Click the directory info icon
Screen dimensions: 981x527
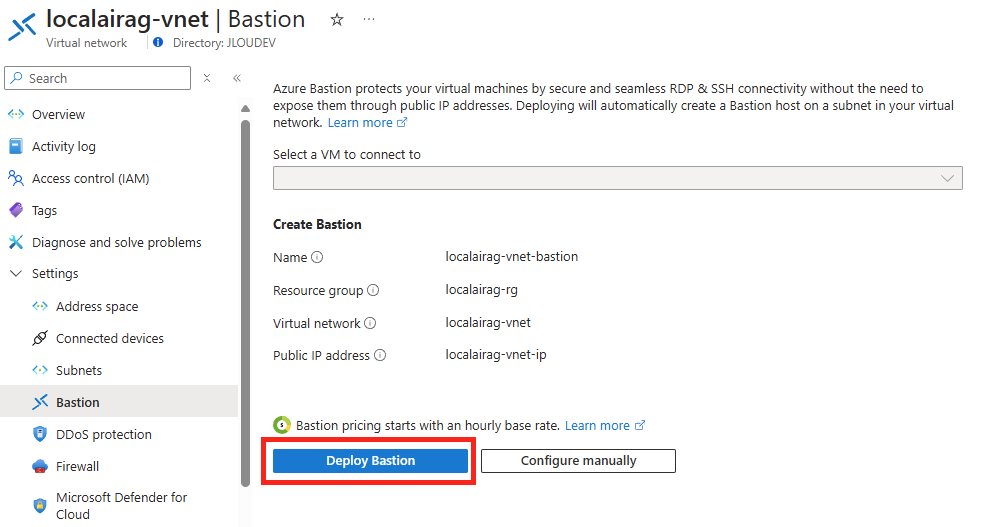pyautogui.click(x=158, y=43)
